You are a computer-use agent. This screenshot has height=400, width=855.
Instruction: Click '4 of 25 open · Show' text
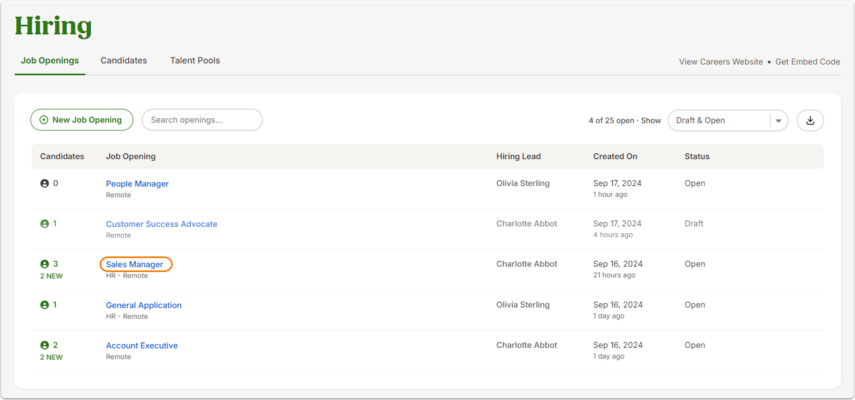click(x=625, y=120)
